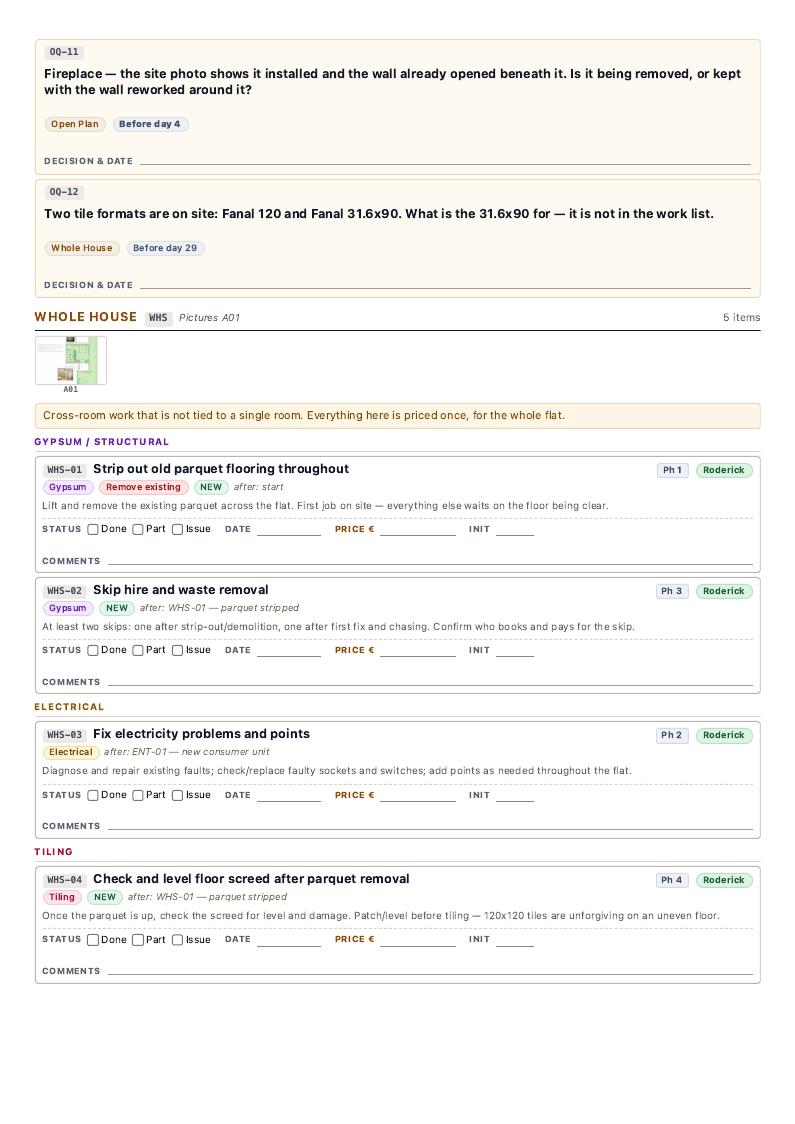The height and width of the screenshot is (1124, 795).
Task: Click the Decision & Date line for OQ-11
Action: pos(445,161)
